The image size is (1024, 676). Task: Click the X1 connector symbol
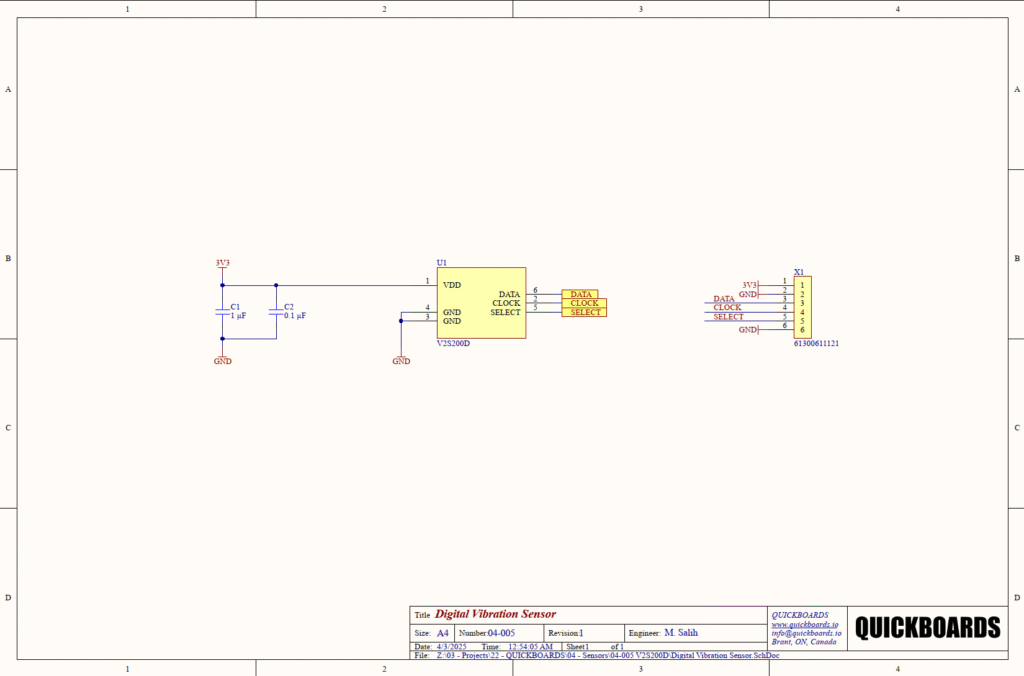802,307
